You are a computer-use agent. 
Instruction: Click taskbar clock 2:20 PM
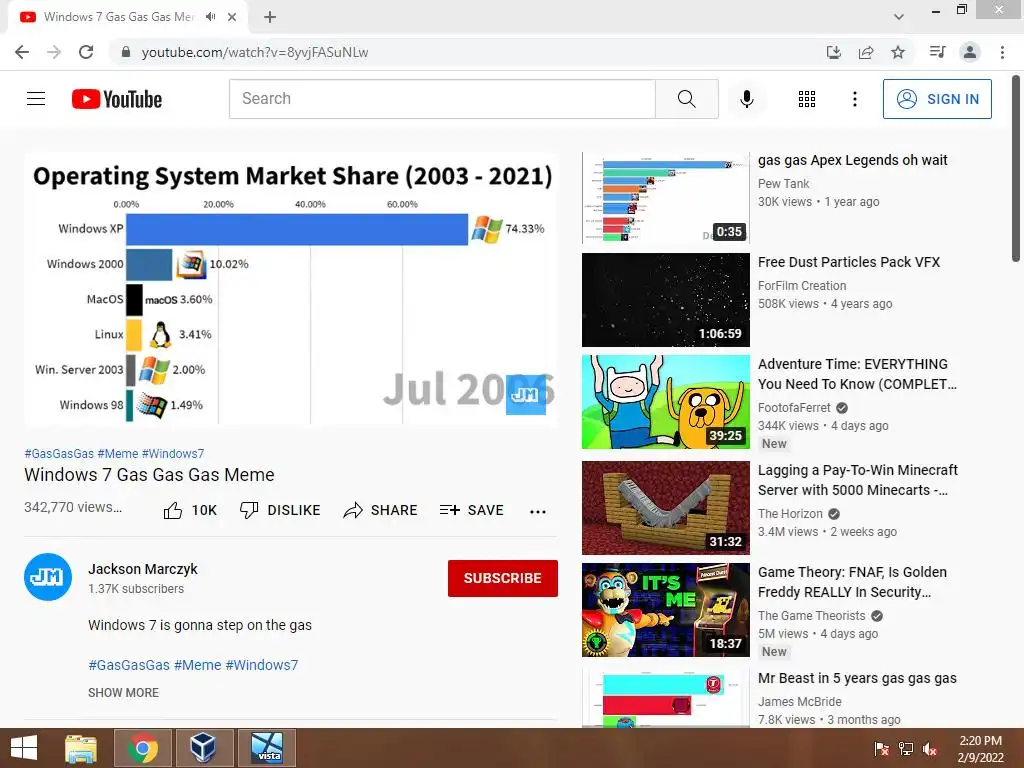(980, 748)
